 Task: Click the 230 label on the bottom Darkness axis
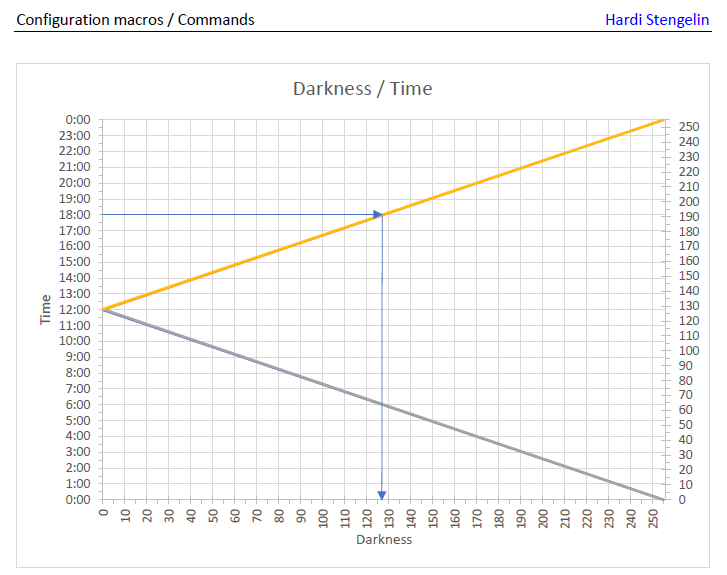[x=609, y=518]
